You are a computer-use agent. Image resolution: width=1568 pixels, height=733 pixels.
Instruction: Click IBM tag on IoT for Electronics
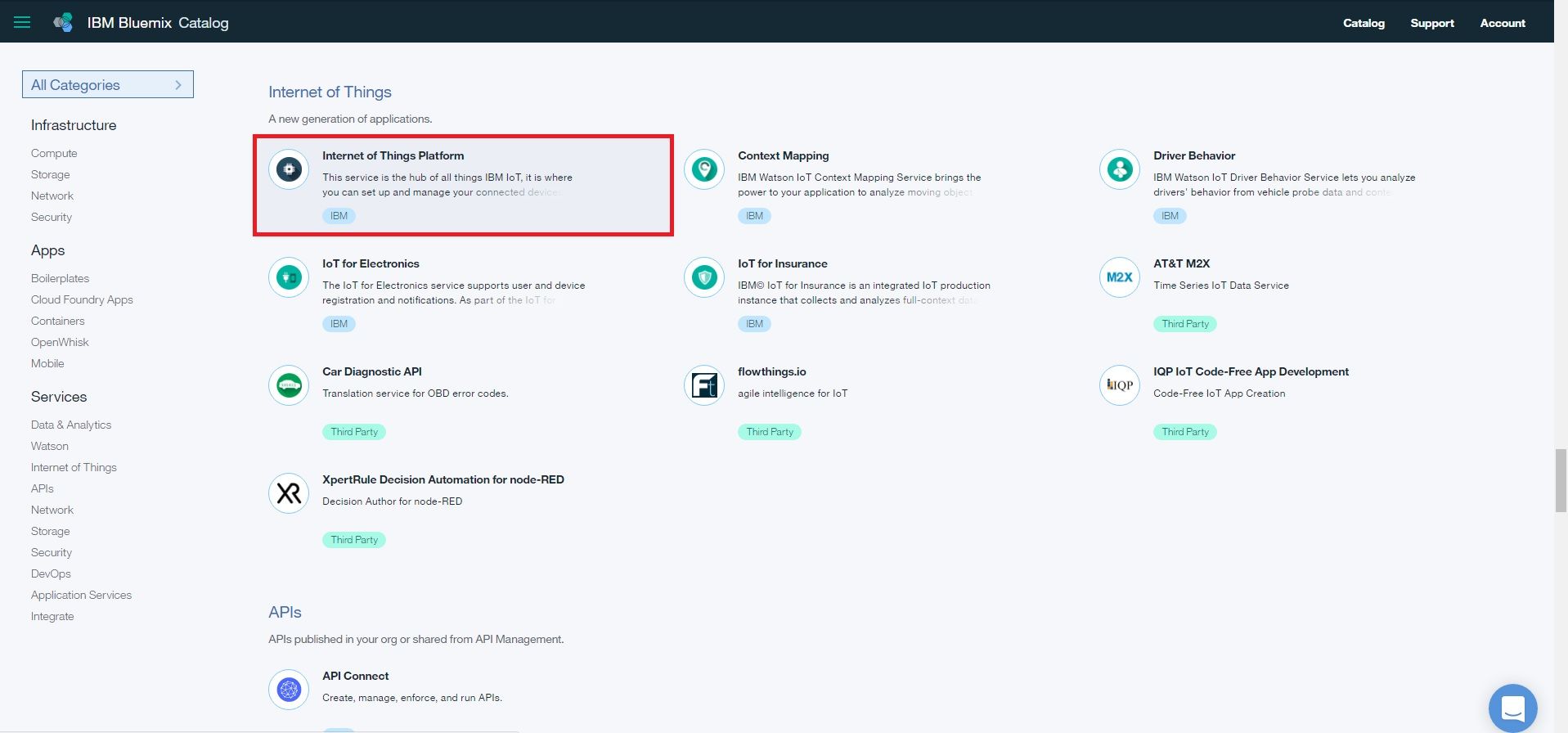[x=339, y=324]
